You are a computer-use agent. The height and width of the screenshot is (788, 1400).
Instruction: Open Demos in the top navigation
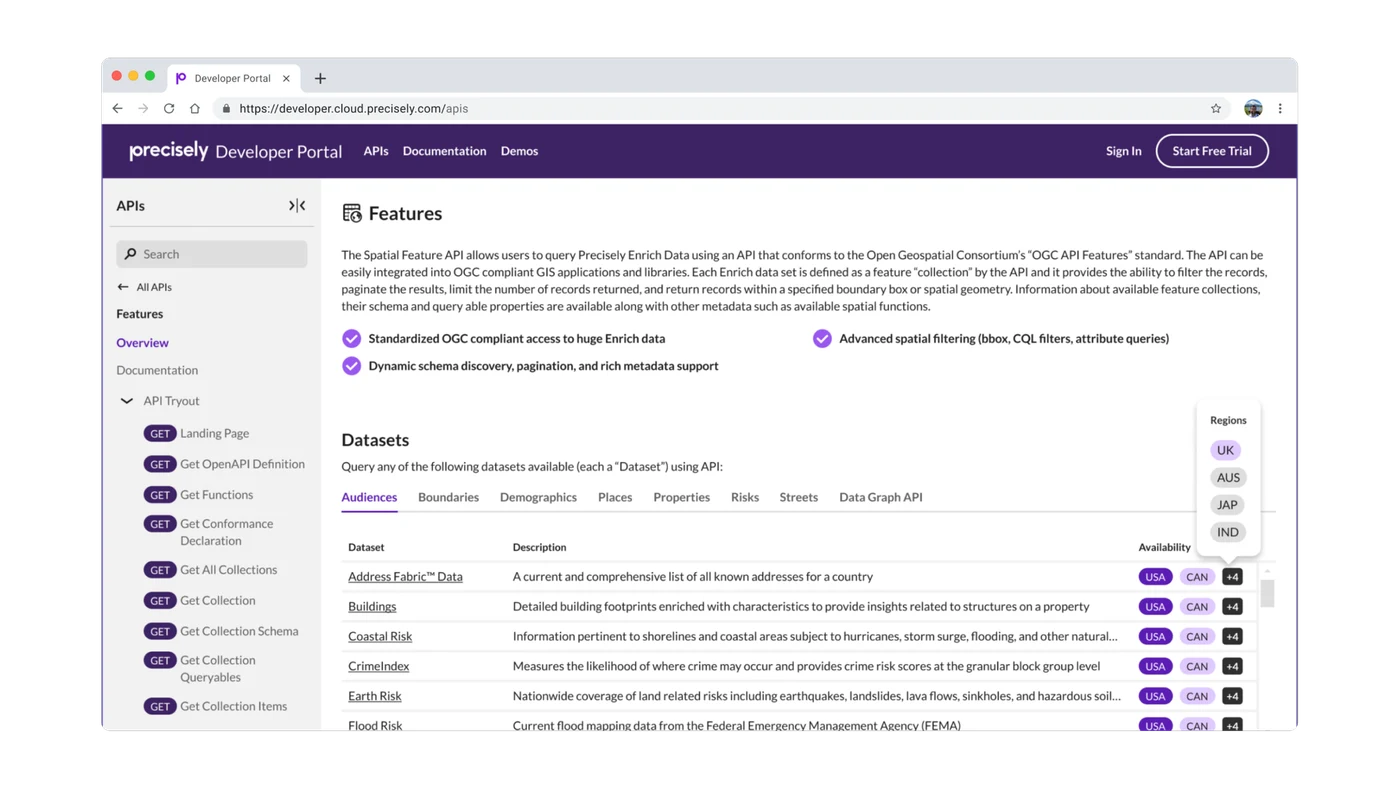[519, 151]
